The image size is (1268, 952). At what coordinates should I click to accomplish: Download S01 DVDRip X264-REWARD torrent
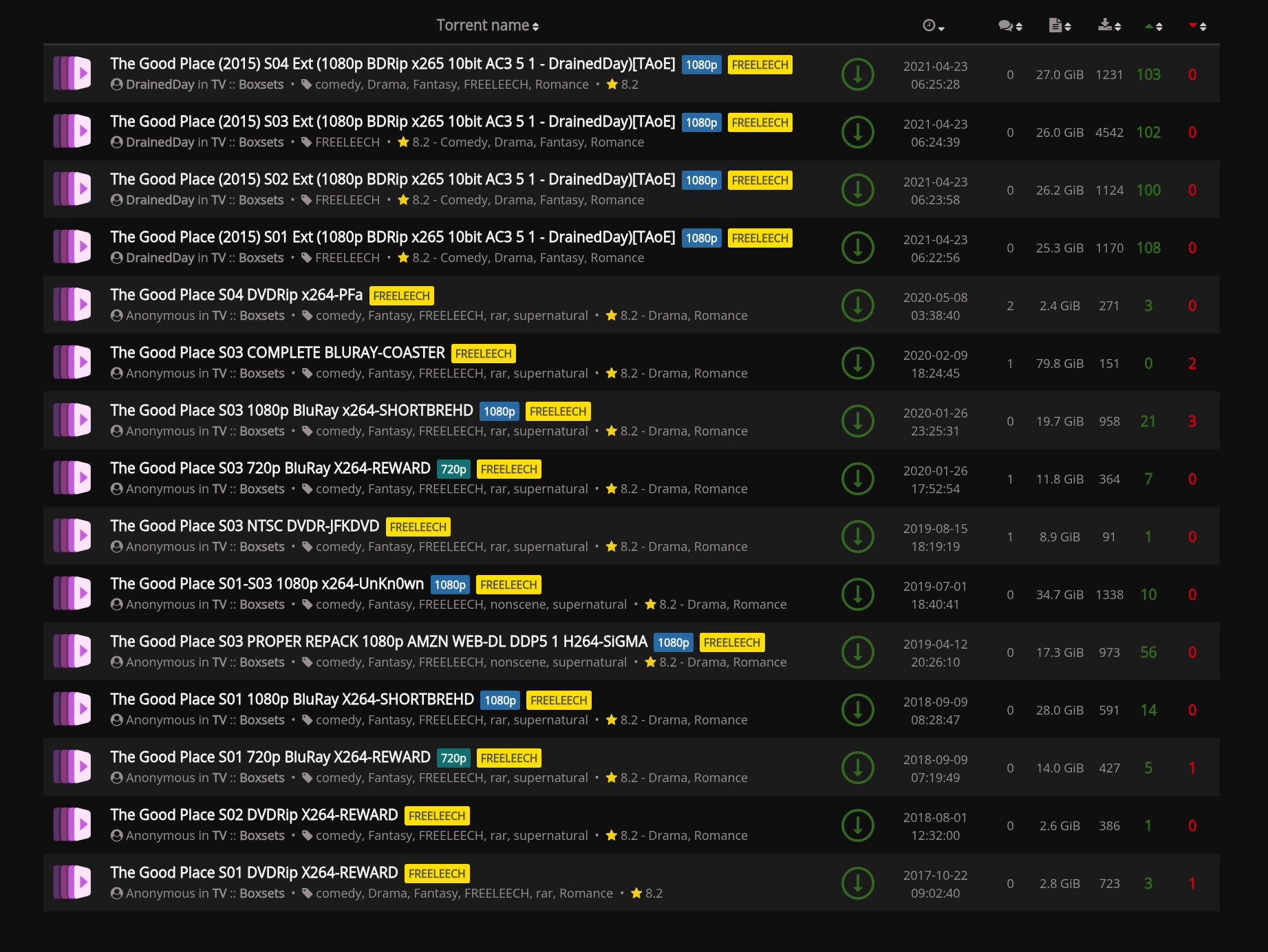point(858,883)
